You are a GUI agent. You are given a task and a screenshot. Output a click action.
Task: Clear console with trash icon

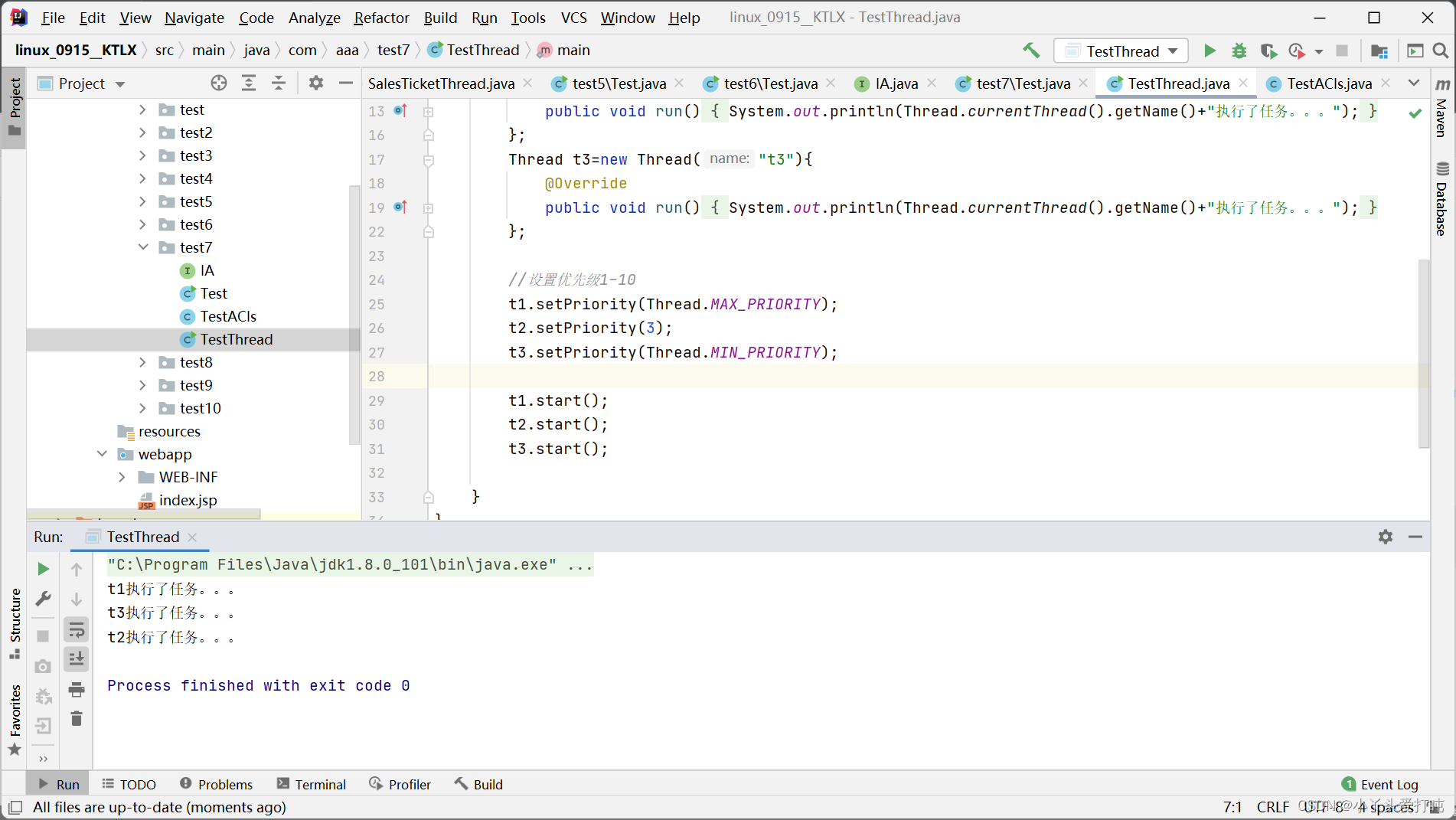(x=77, y=719)
